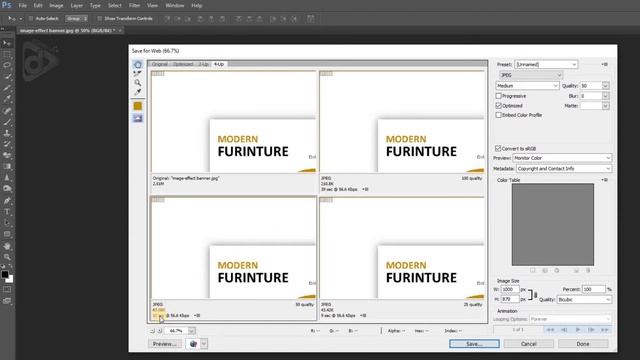Click the Percent input field

[593, 289]
